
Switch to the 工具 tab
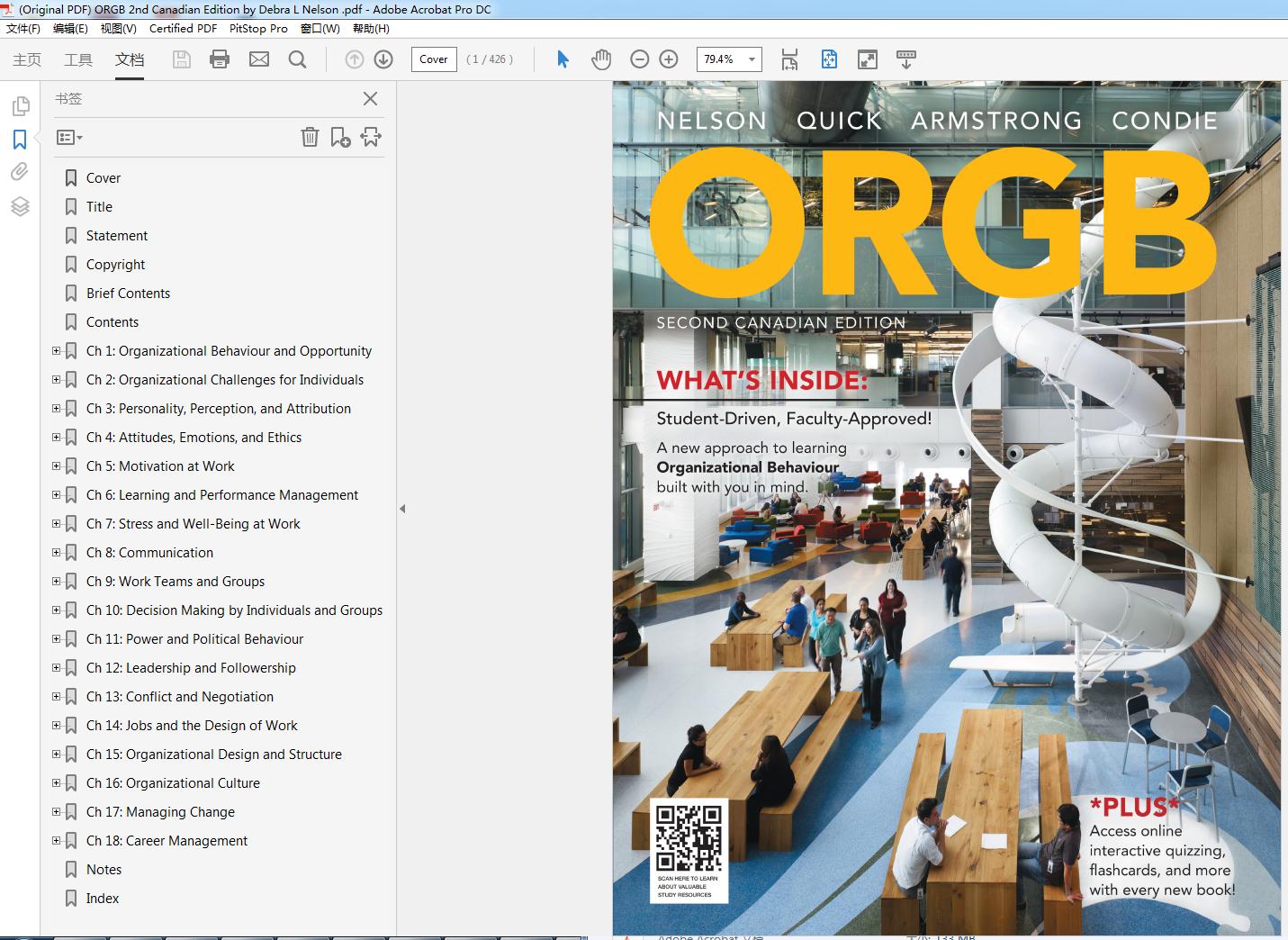pos(78,59)
